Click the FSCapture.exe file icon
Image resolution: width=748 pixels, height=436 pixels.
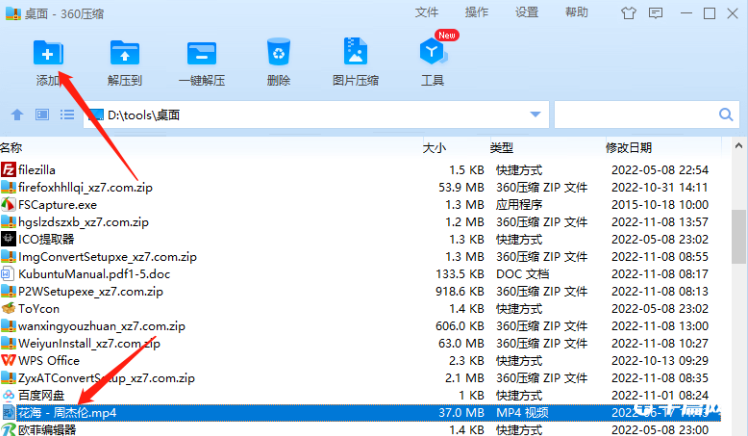8,204
